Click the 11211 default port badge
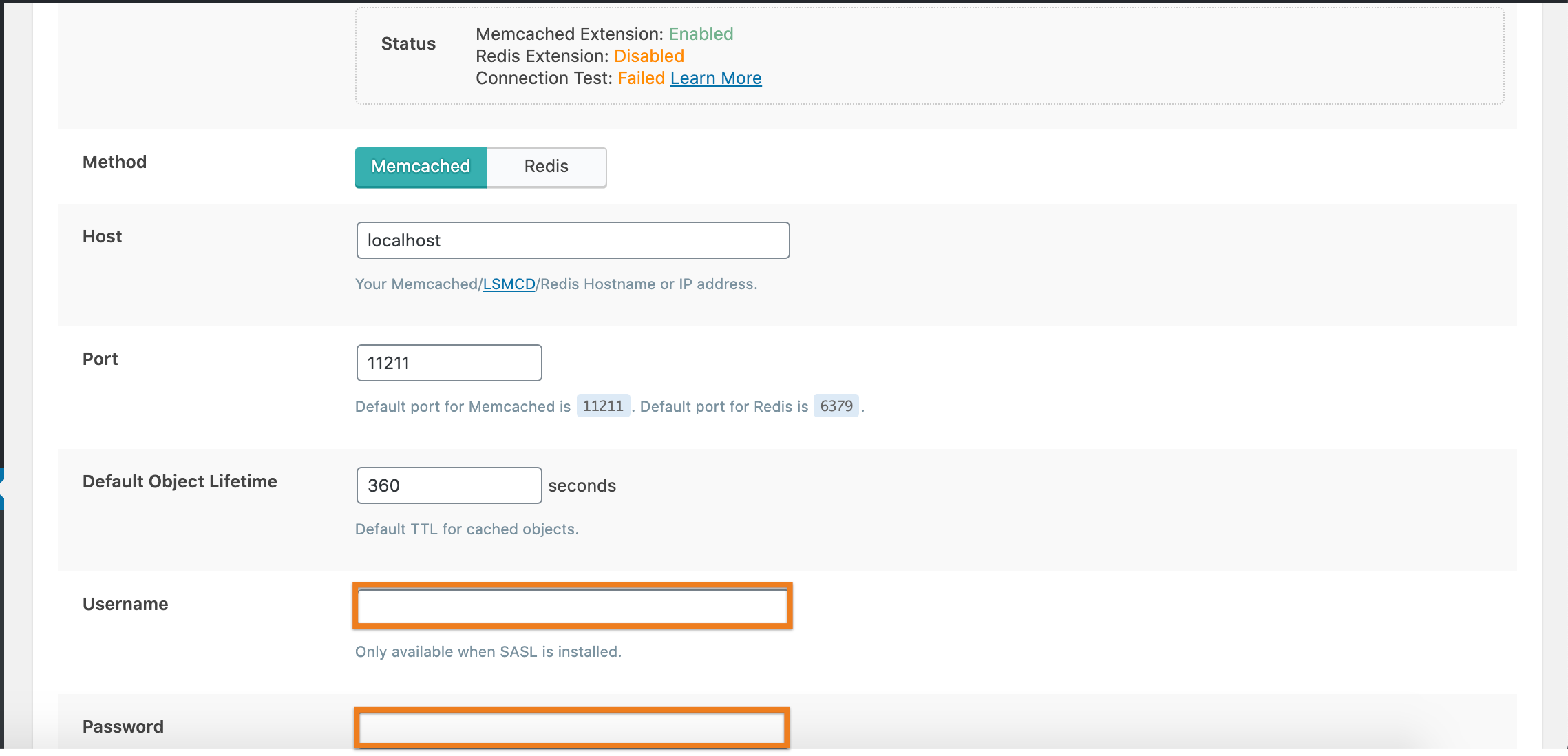This screenshot has height=756, width=1568. pyautogui.click(x=602, y=406)
